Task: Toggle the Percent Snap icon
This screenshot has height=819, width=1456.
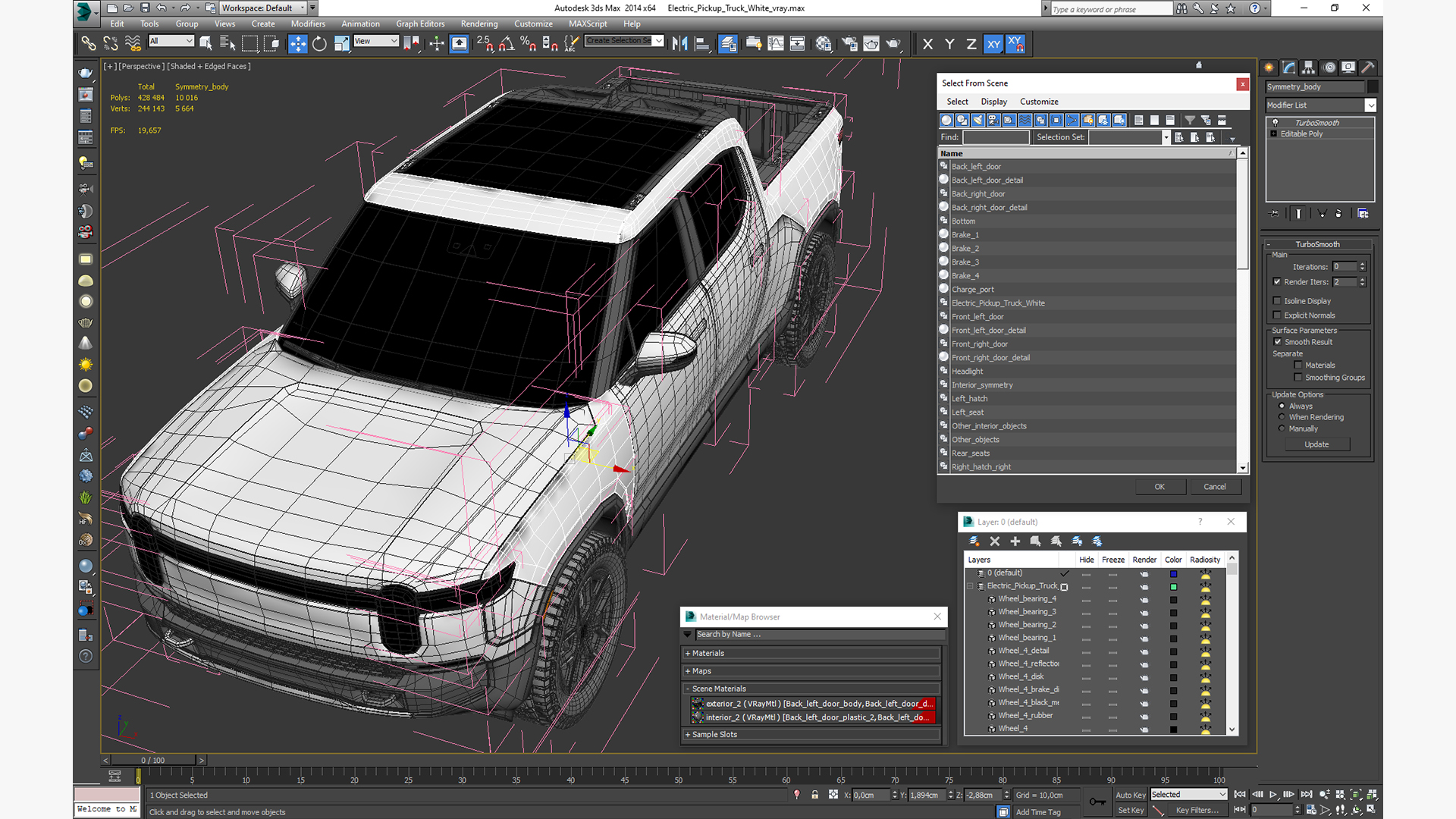Action: pos(528,44)
